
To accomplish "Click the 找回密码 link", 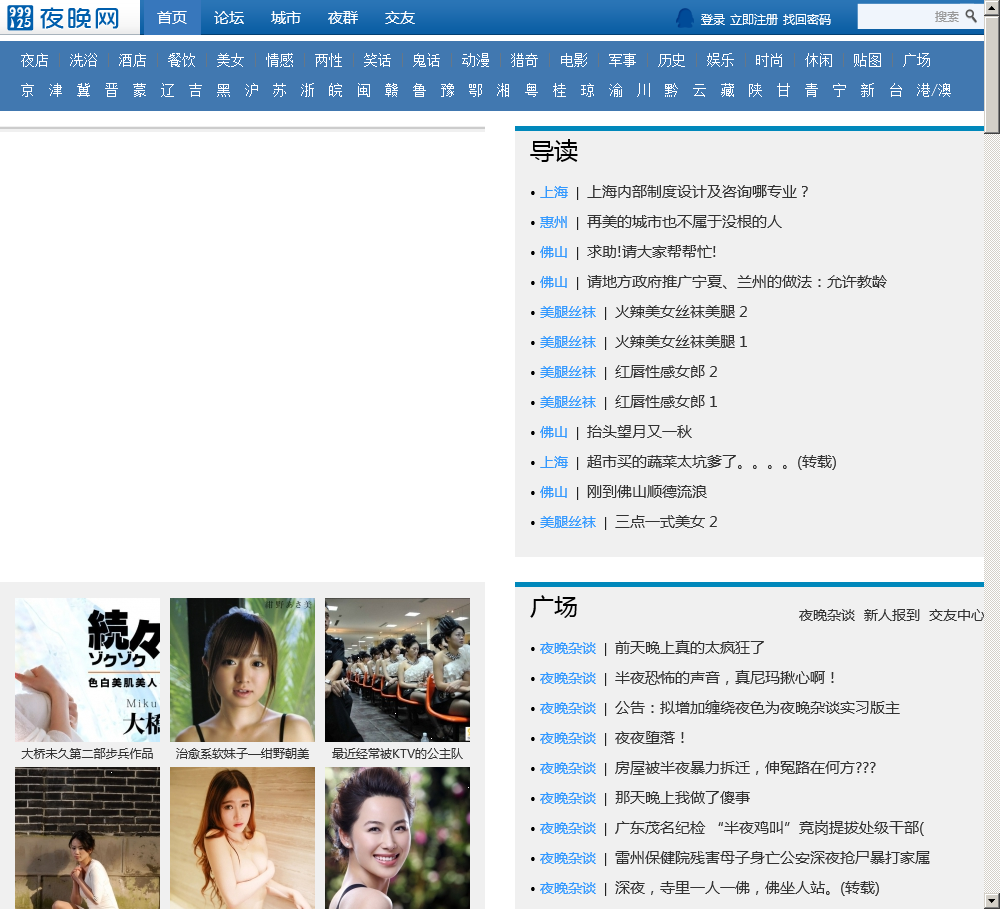I will [807, 20].
